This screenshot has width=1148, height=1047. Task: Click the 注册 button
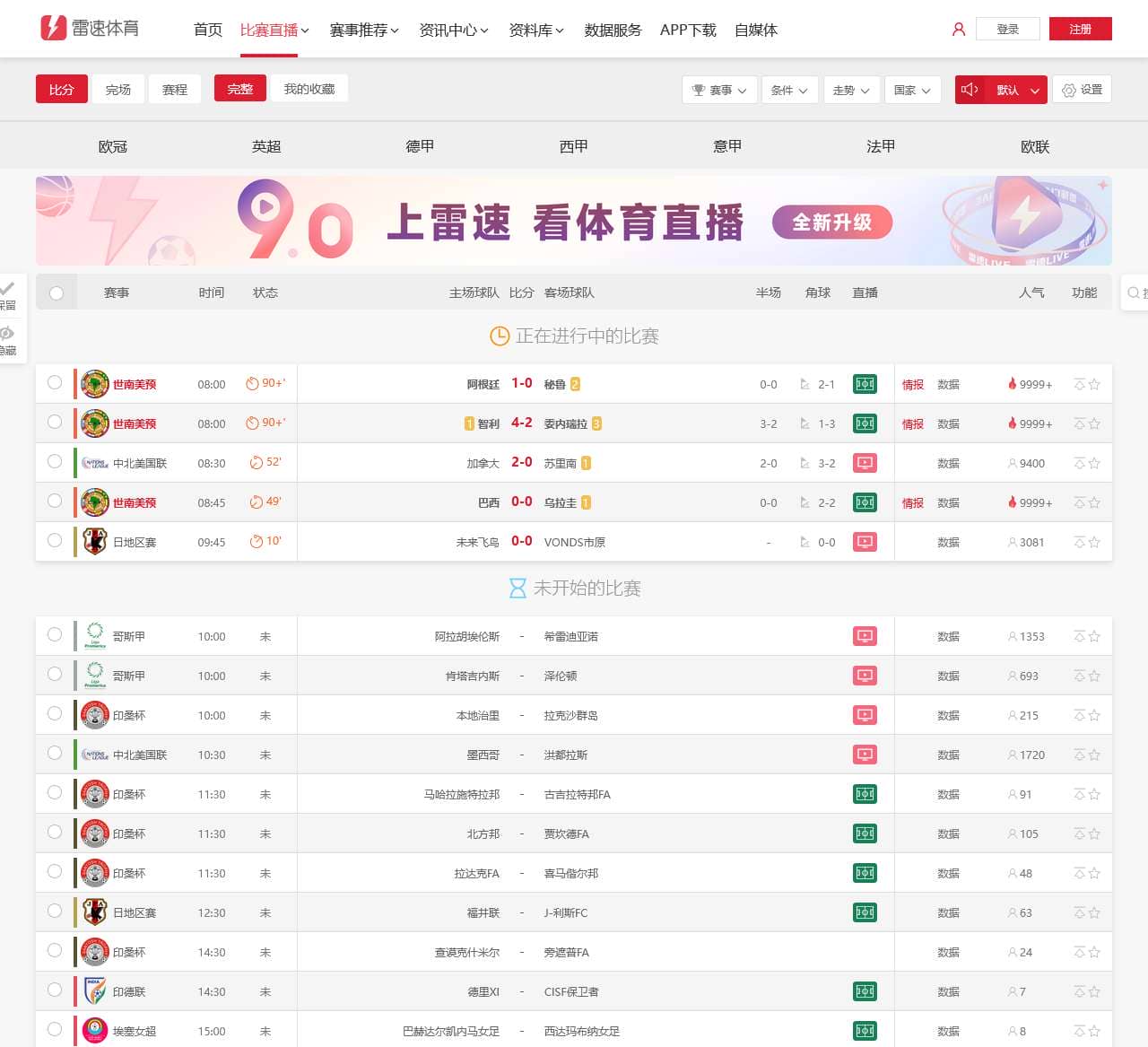pos(1081,29)
